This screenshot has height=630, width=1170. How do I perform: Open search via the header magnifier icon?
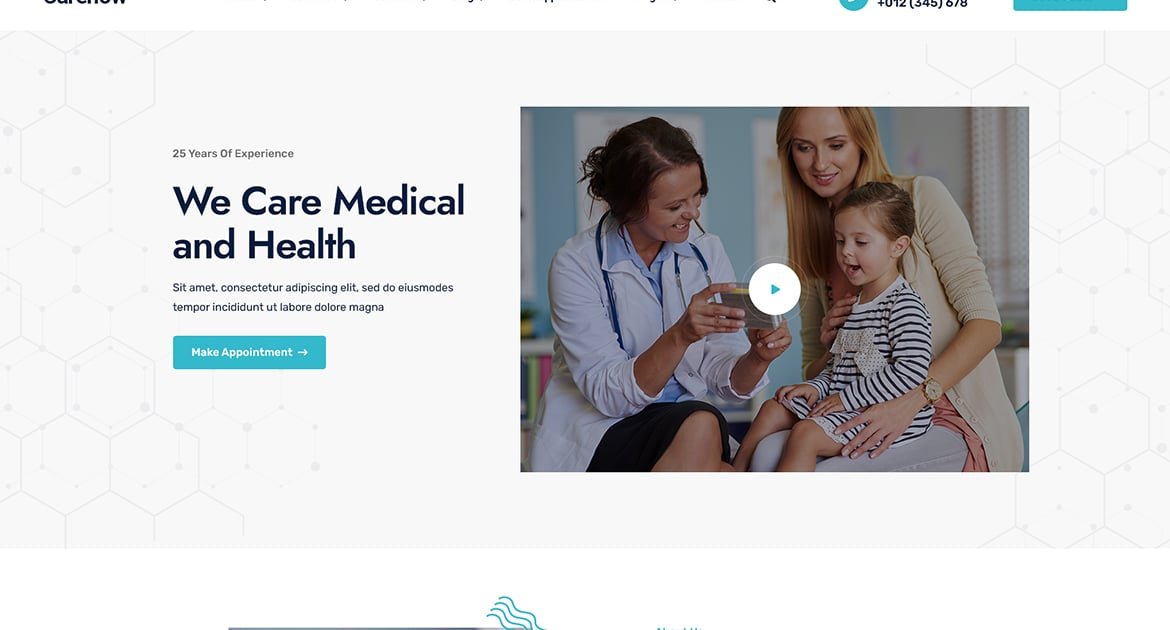tap(771, 1)
